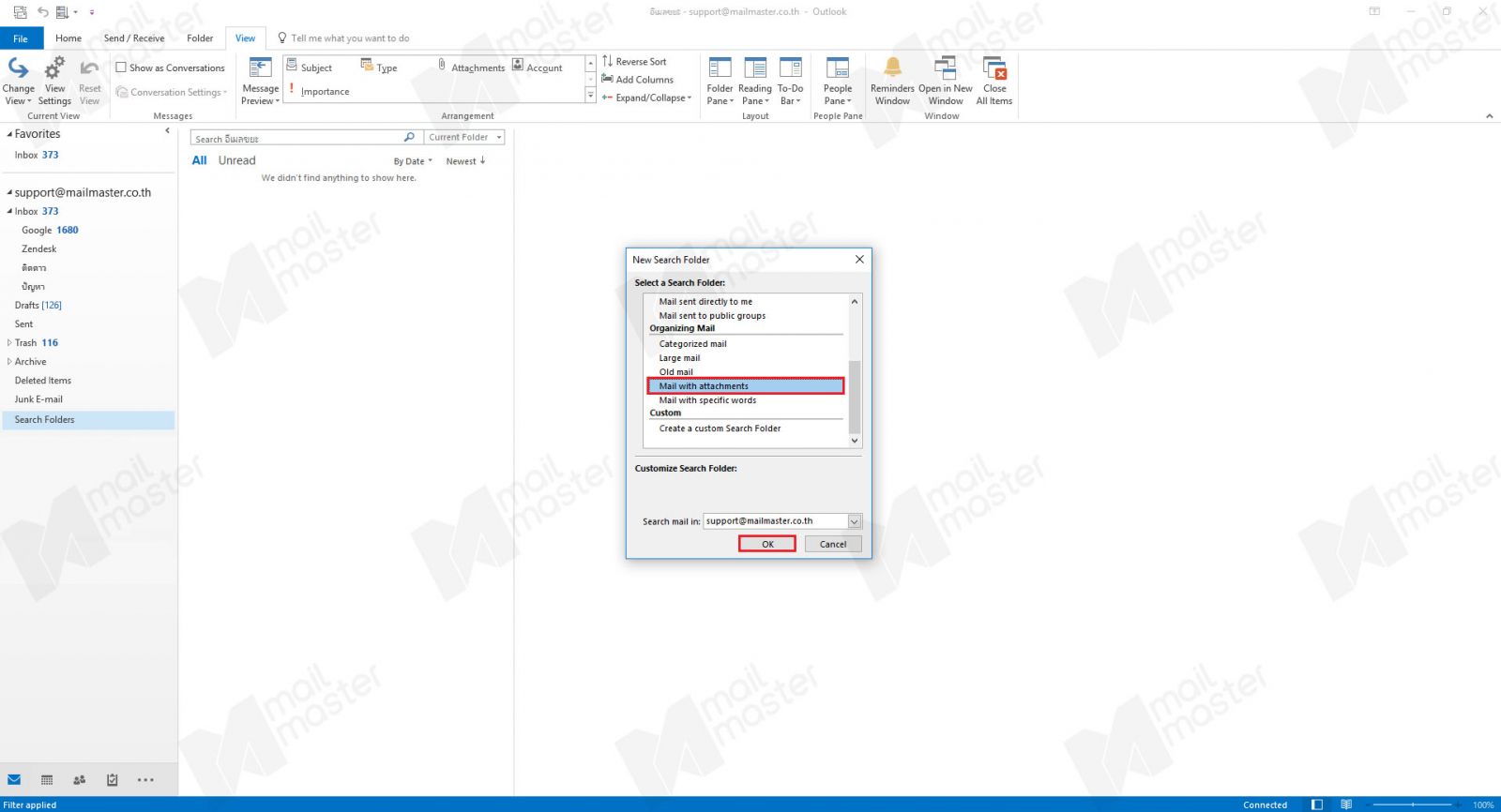This screenshot has width=1501, height=812.
Task: Switch to the Home tab
Action: click(x=68, y=38)
